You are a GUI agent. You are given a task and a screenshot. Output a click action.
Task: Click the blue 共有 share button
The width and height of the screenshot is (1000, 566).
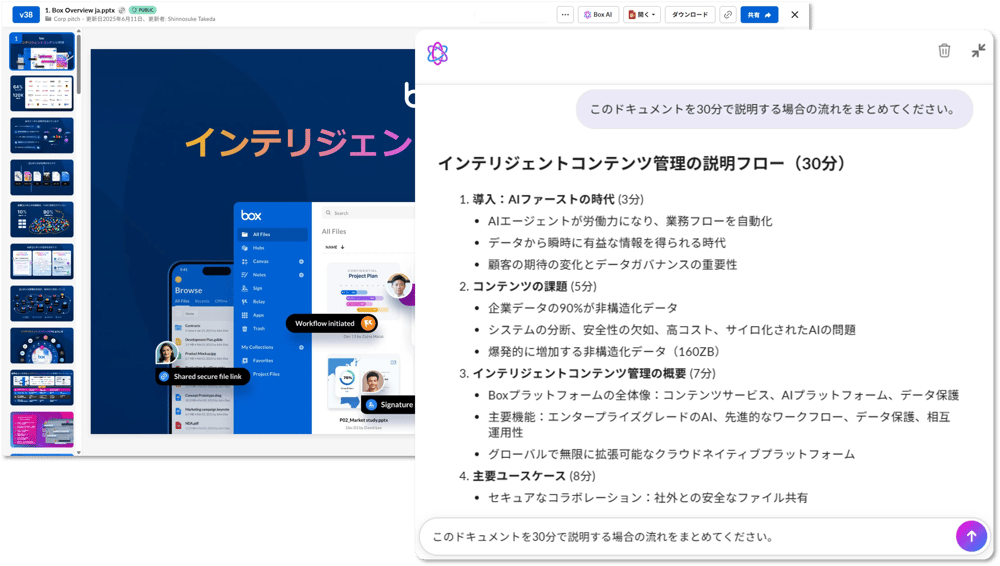pyautogui.click(x=759, y=15)
